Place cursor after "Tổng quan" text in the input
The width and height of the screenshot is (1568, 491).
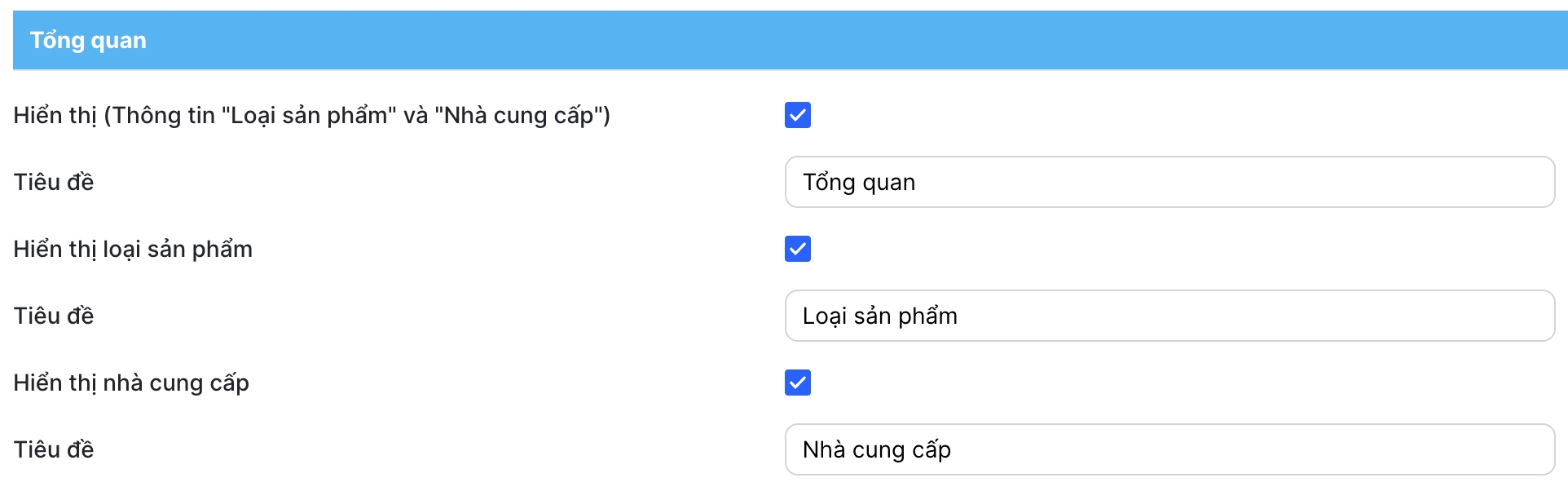[x=918, y=182]
